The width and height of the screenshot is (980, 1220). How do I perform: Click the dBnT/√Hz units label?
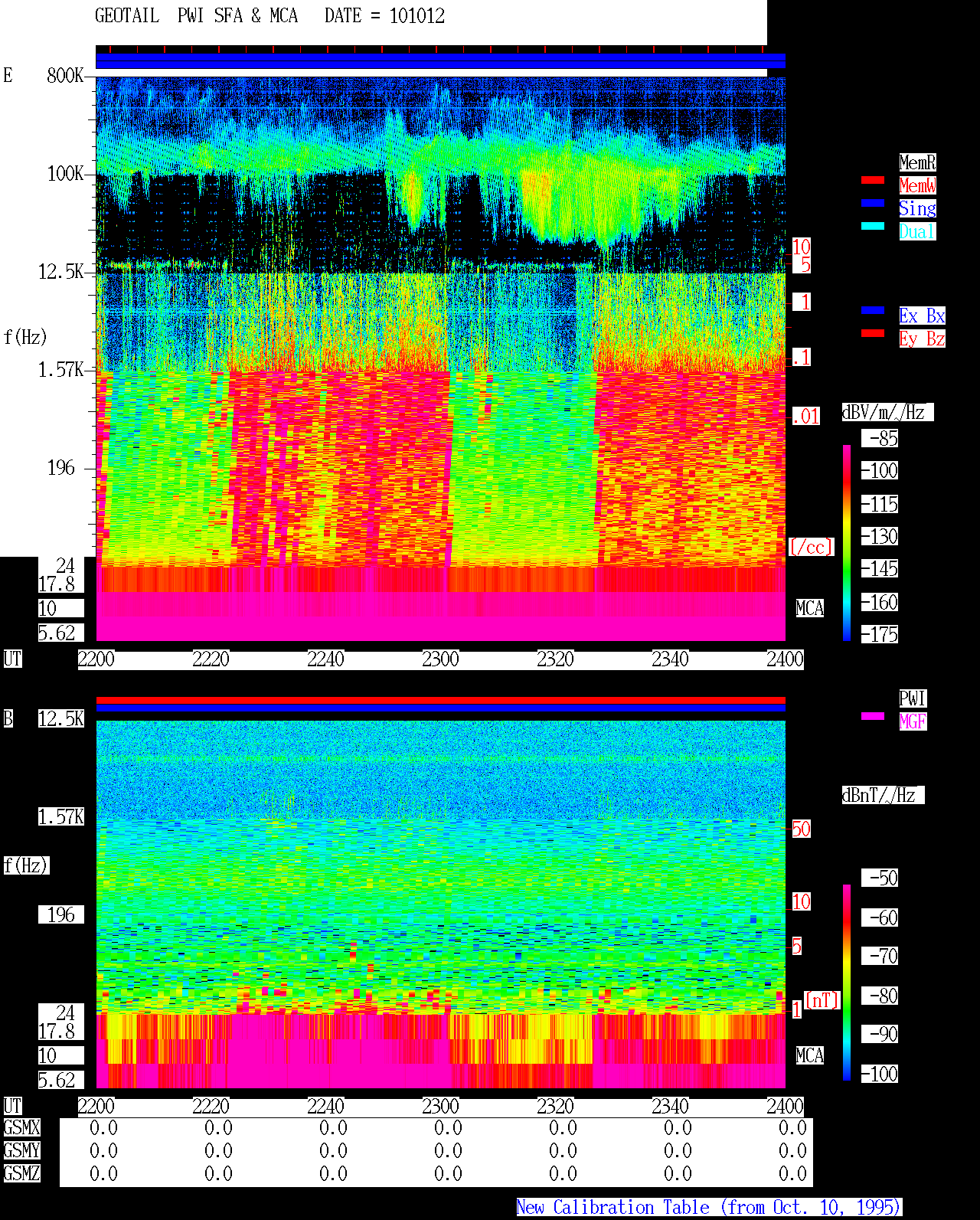tap(883, 795)
